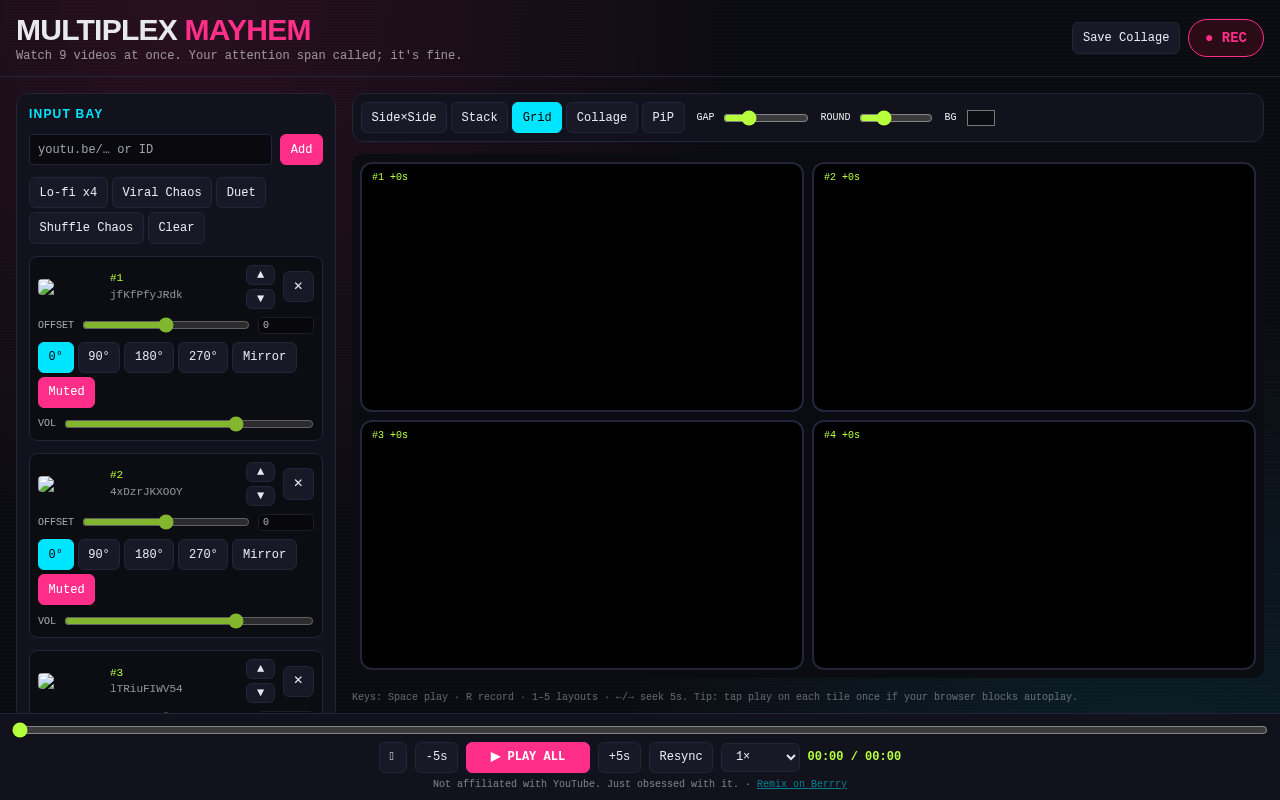Click the Save Collage button
This screenshot has width=1280, height=800.
coord(1126,38)
